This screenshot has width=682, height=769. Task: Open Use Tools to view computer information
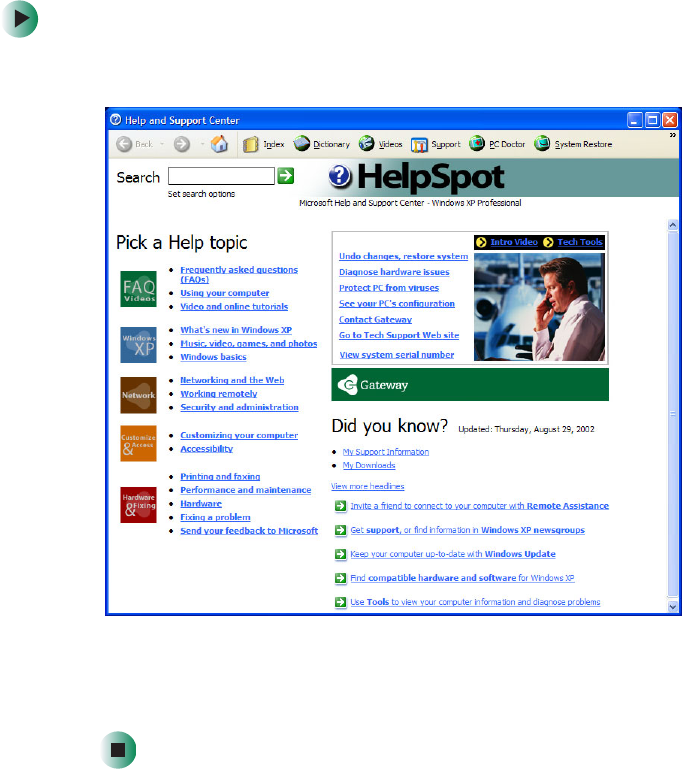[475, 602]
